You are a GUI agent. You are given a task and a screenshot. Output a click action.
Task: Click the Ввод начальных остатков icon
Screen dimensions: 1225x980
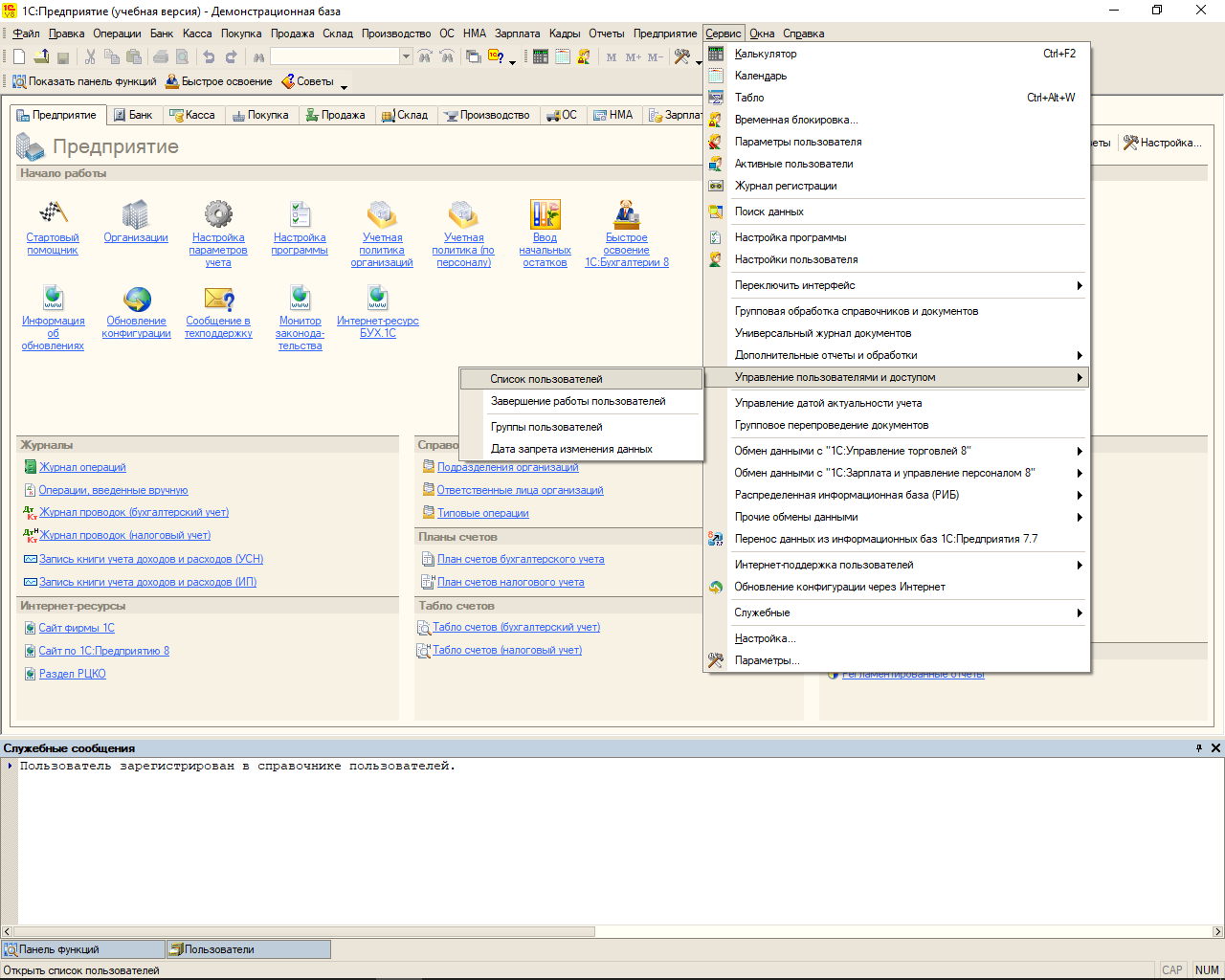tap(545, 212)
